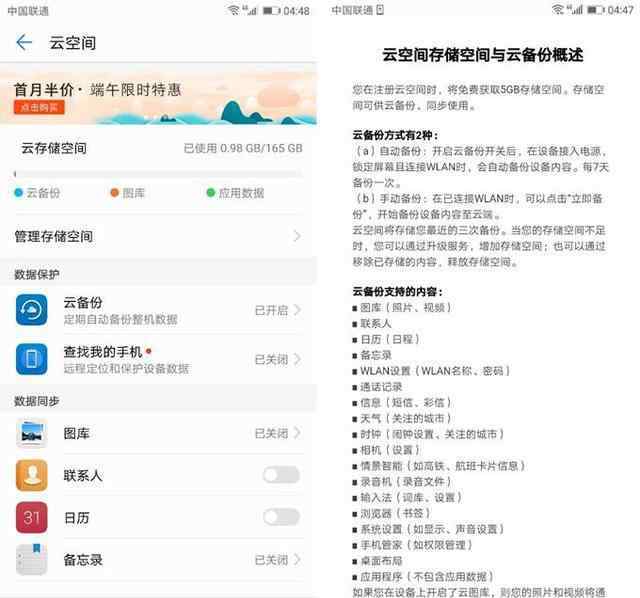
Task: Tap the blue 云备份 legend dot
Action: 18,193
